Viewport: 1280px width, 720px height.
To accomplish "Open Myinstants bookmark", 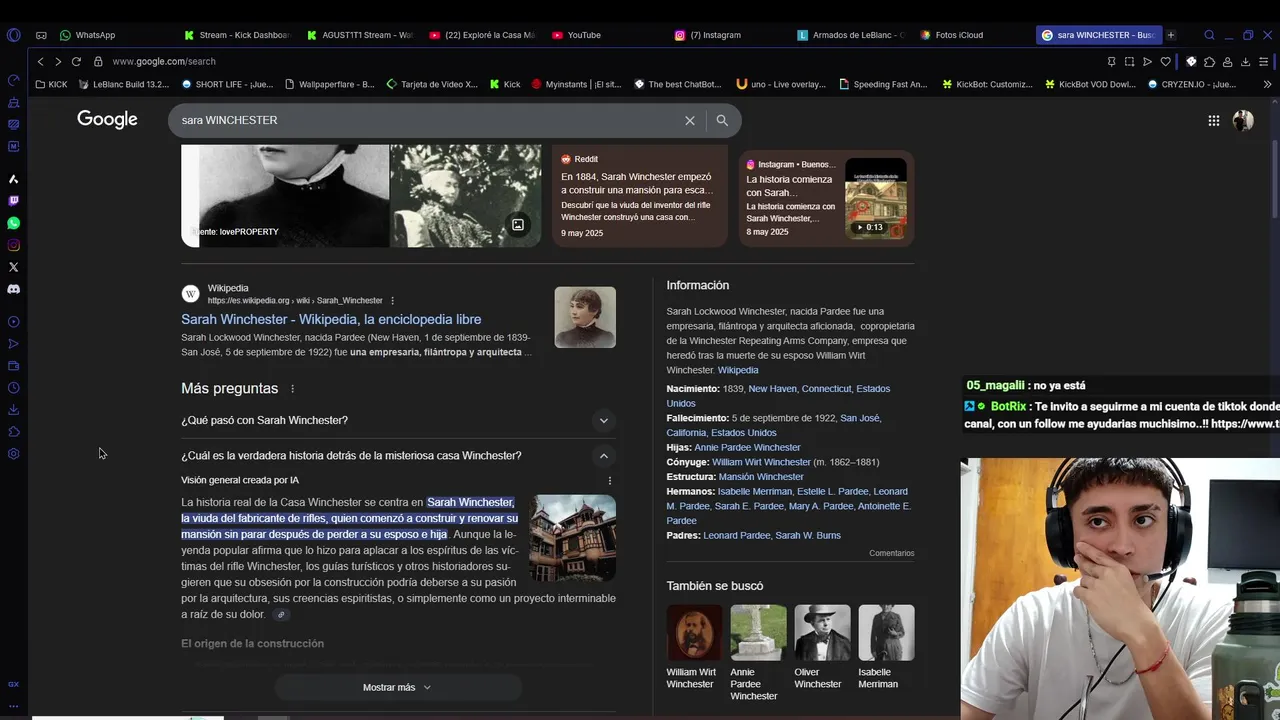I will click(576, 84).
